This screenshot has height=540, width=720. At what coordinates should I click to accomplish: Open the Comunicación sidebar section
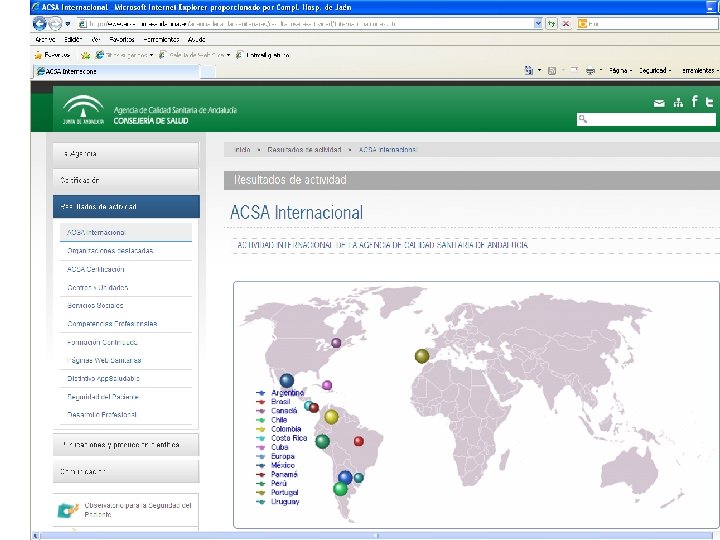click(x=126, y=472)
